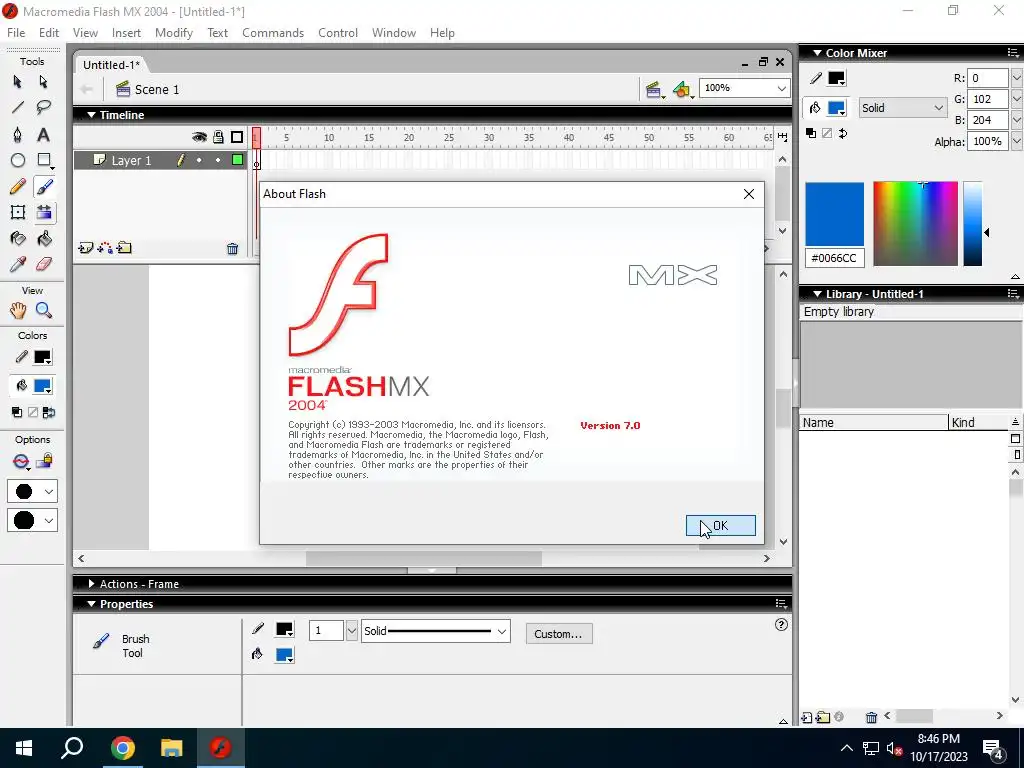Select the Line tool
The height and width of the screenshot is (768, 1024).
(18, 107)
